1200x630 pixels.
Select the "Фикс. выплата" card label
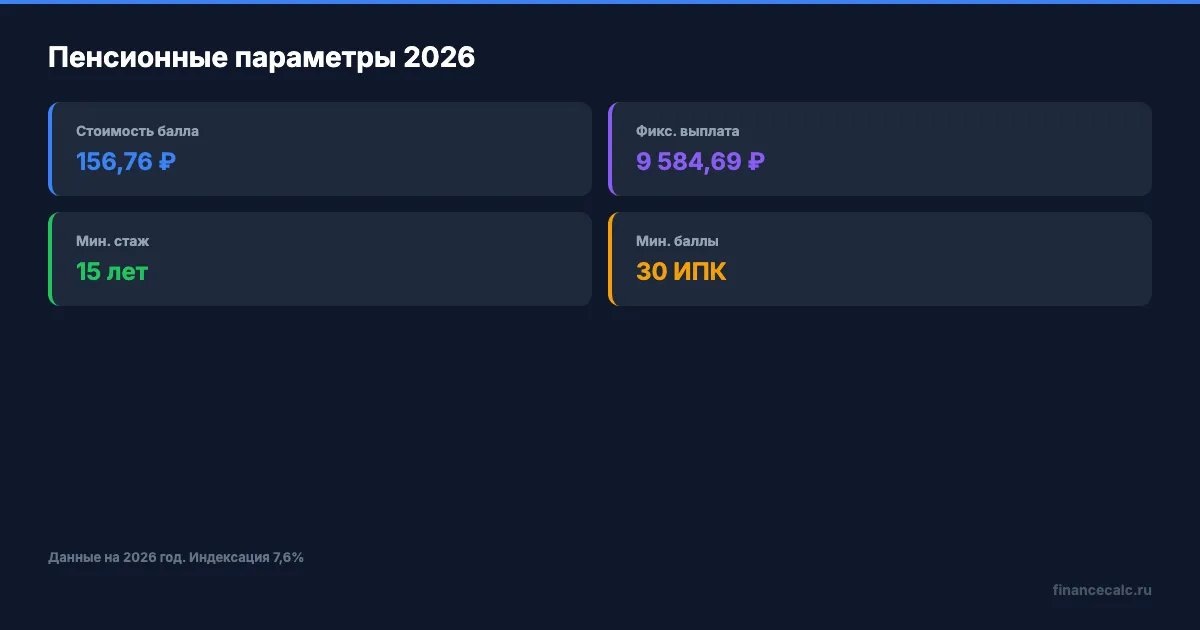(x=687, y=131)
